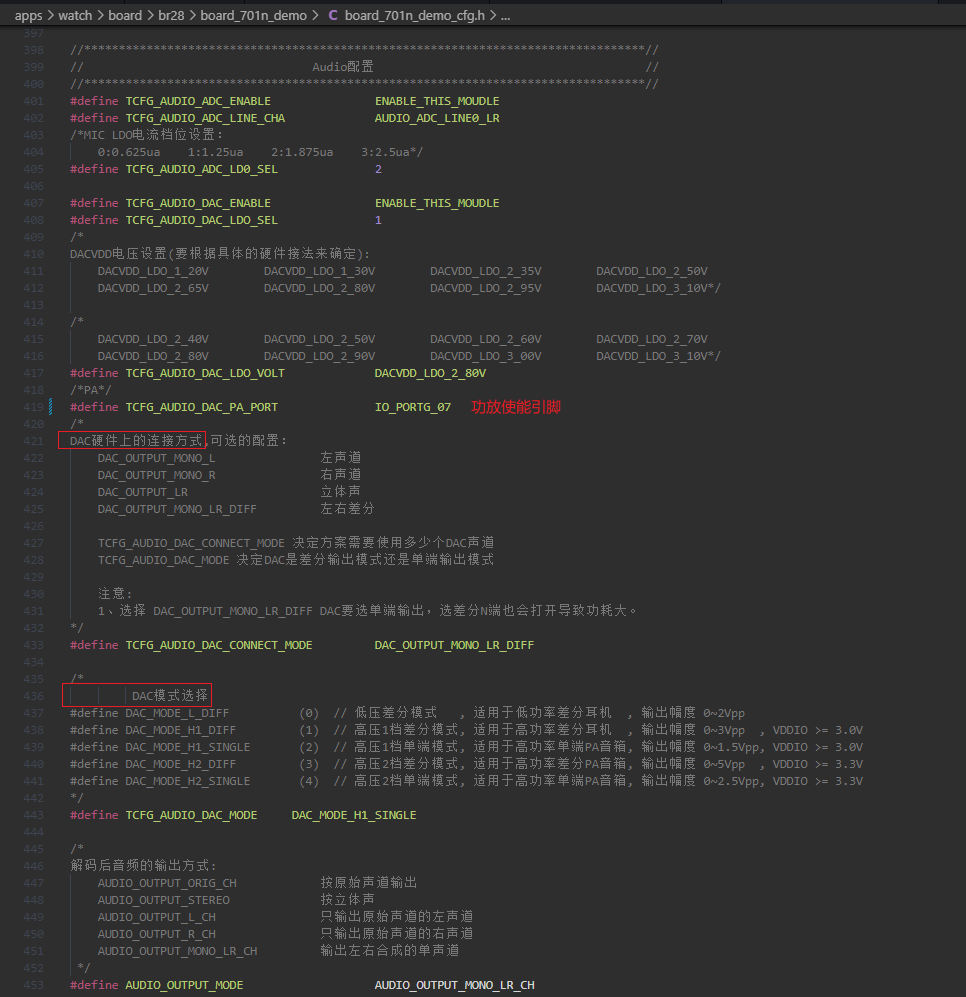Select the 'board' breadcrumb segment
The height and width of the screenshot is (997, 966).
pos(125,15)
